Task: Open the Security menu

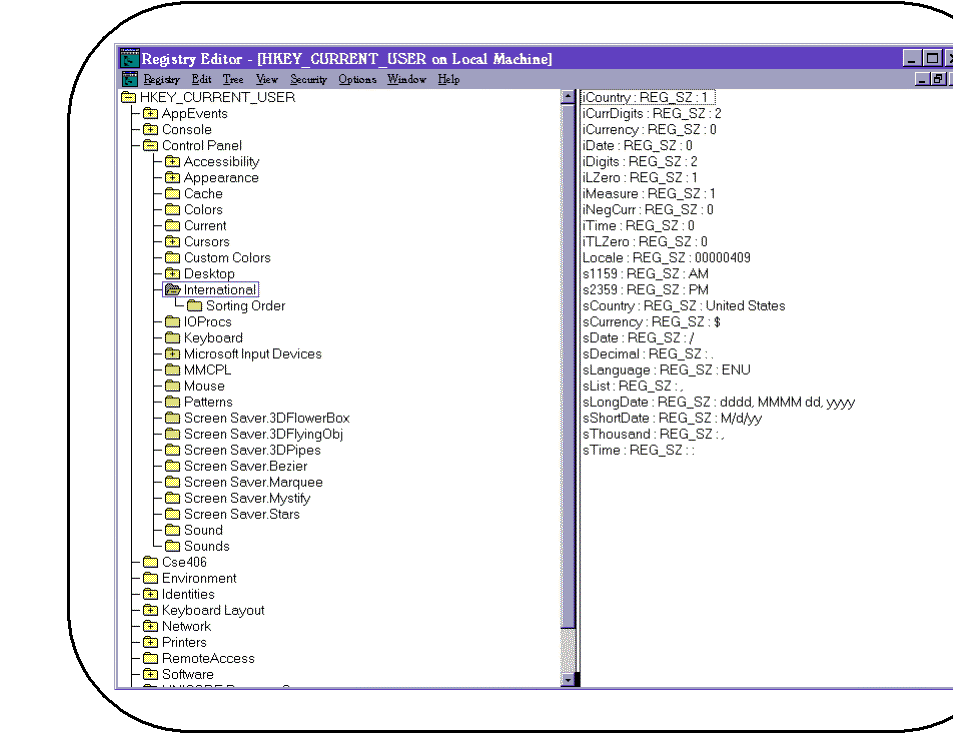Action: (308, 79)
